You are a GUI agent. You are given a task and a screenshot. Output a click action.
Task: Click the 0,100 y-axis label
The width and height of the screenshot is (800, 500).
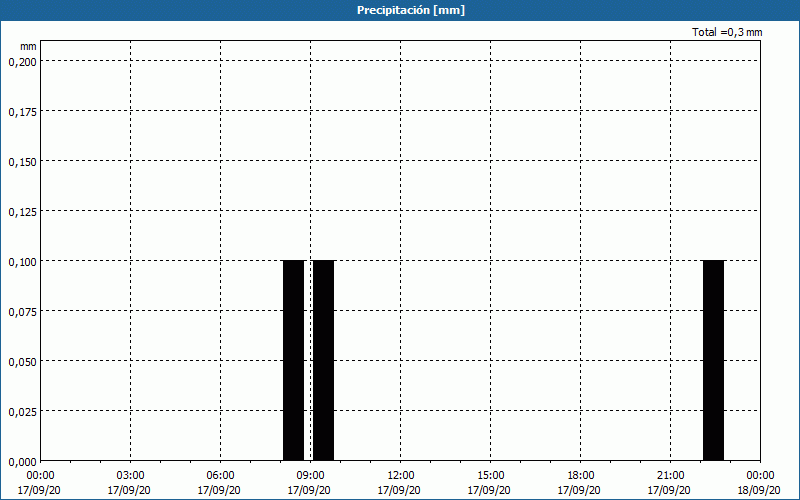[22, 262]
